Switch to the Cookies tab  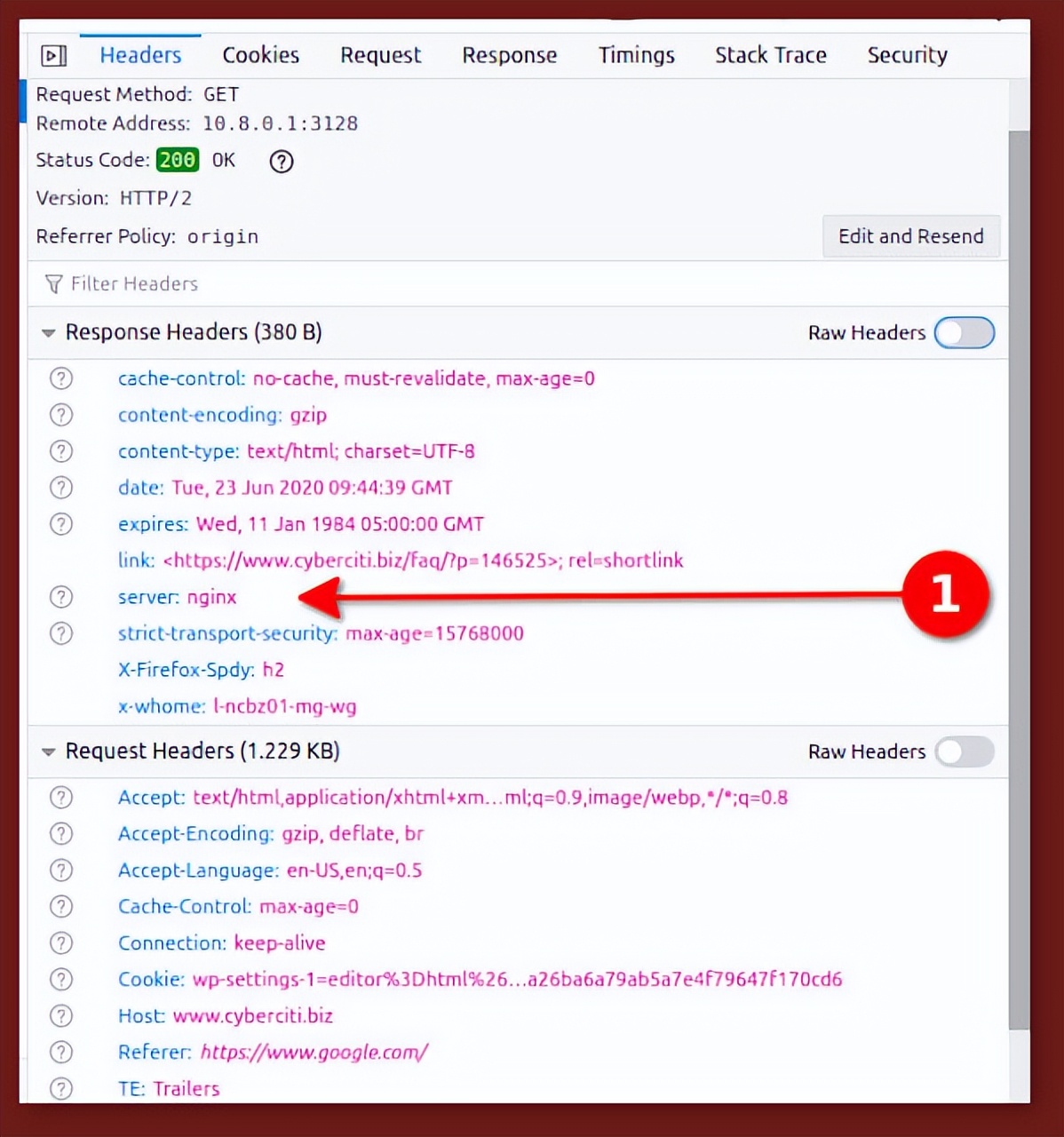click(259, 55)
